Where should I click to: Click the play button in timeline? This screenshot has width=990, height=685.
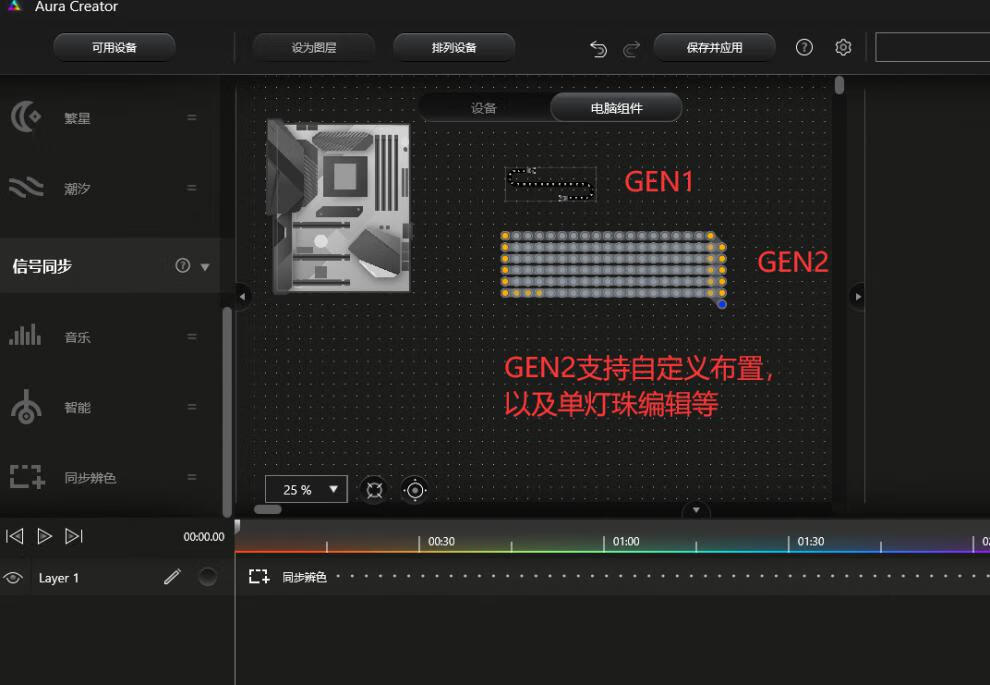pos(44,536)
